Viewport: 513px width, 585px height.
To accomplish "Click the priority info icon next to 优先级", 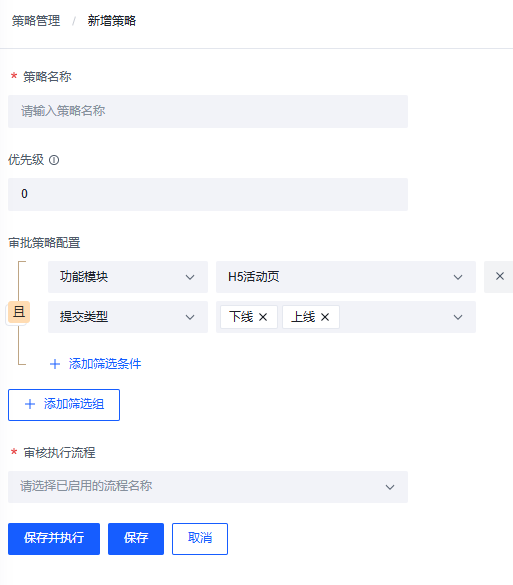I will click(x=54, y=160).
